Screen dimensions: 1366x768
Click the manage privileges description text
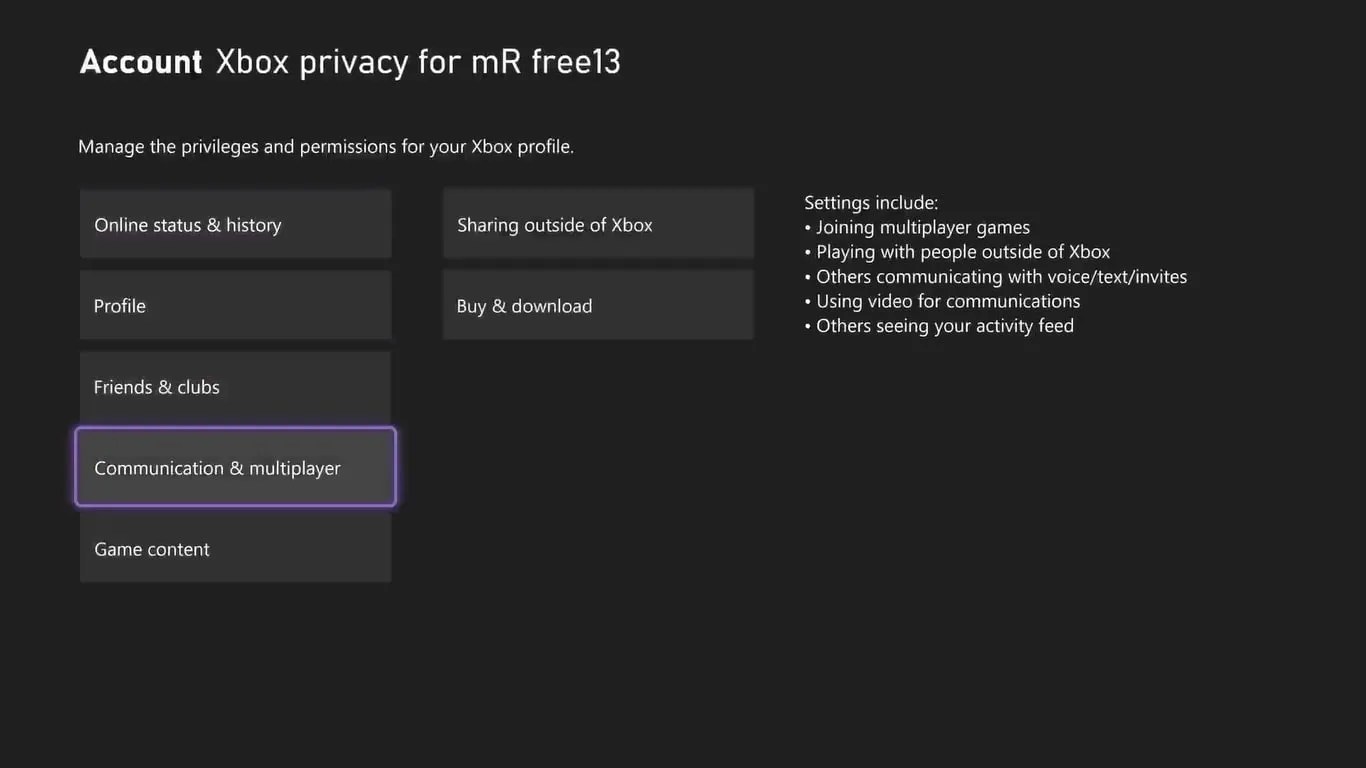click(x=326, y=146)
